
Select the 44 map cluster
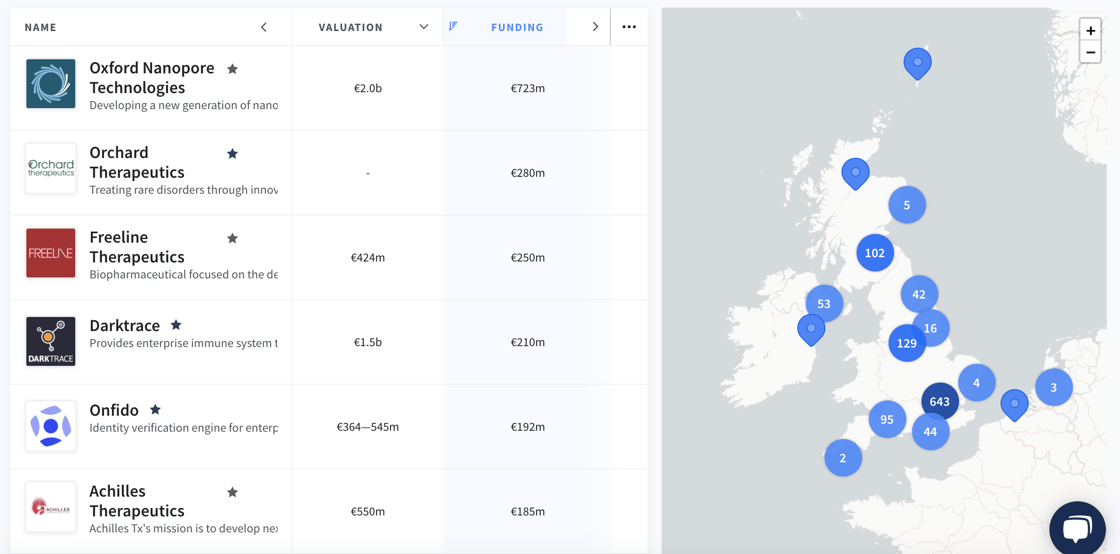(x=930, y=432)
